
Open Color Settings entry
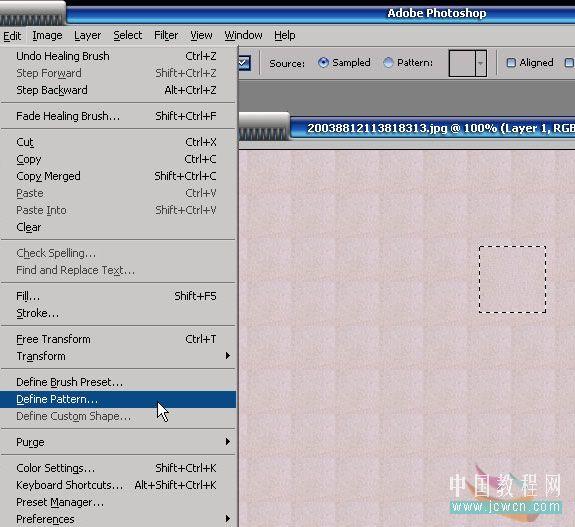(117, 468)
